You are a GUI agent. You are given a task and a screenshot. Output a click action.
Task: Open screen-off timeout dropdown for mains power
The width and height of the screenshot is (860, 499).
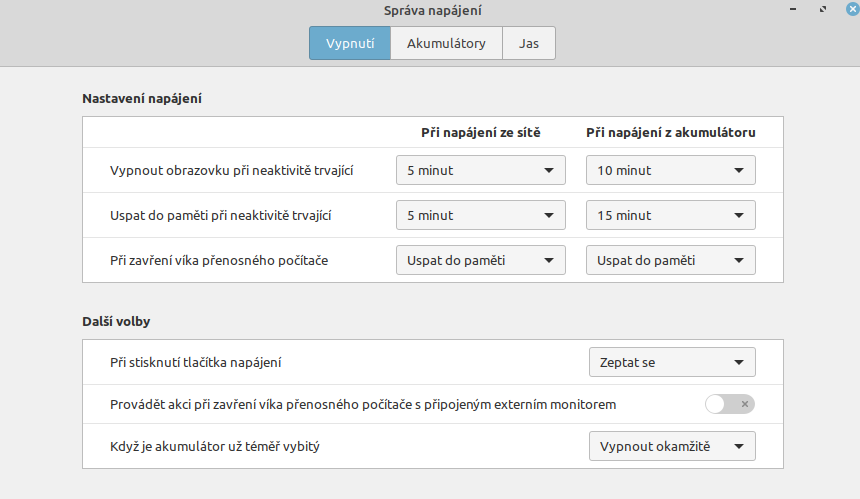coord(481,170)
